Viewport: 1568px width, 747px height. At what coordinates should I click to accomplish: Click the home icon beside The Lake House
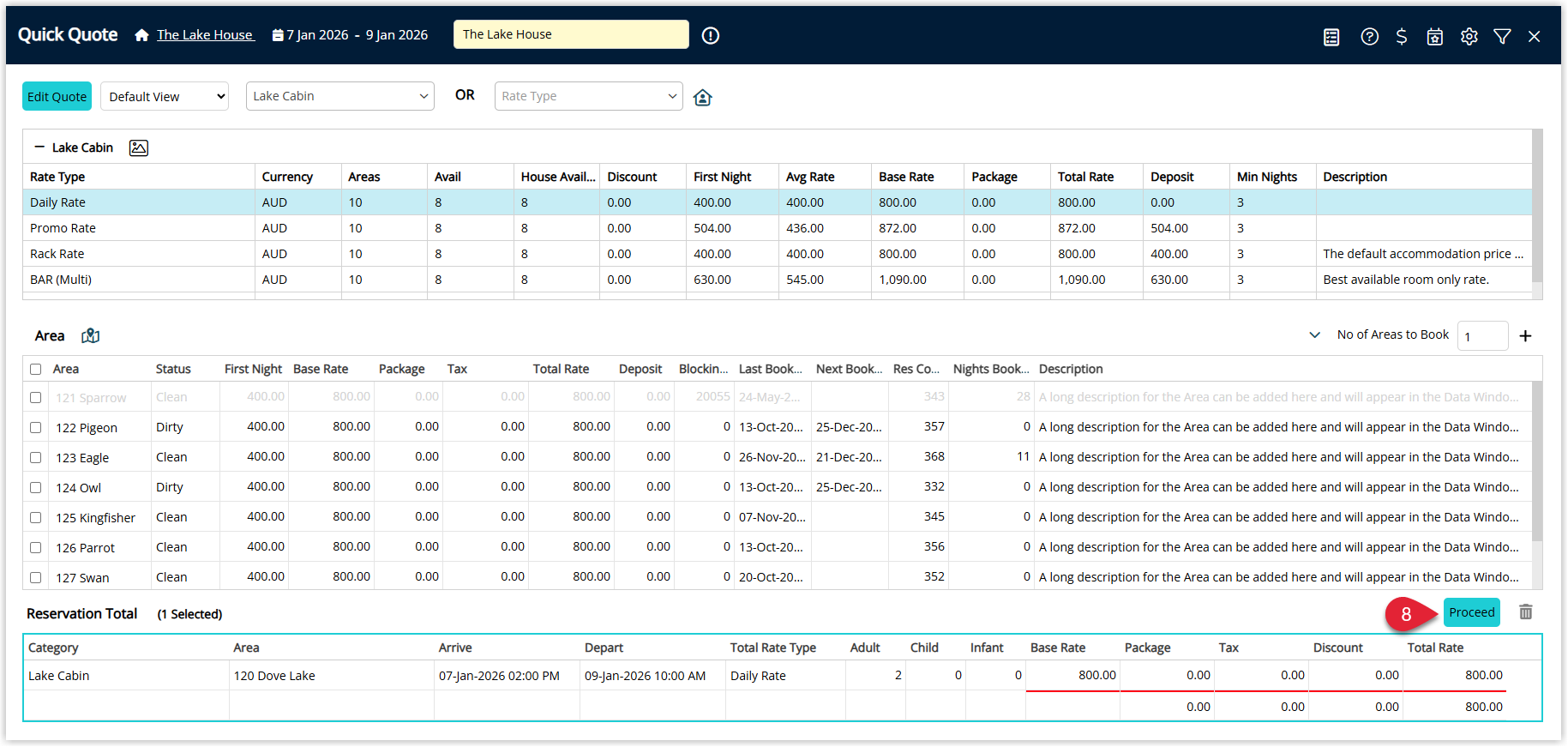(142, 35)
